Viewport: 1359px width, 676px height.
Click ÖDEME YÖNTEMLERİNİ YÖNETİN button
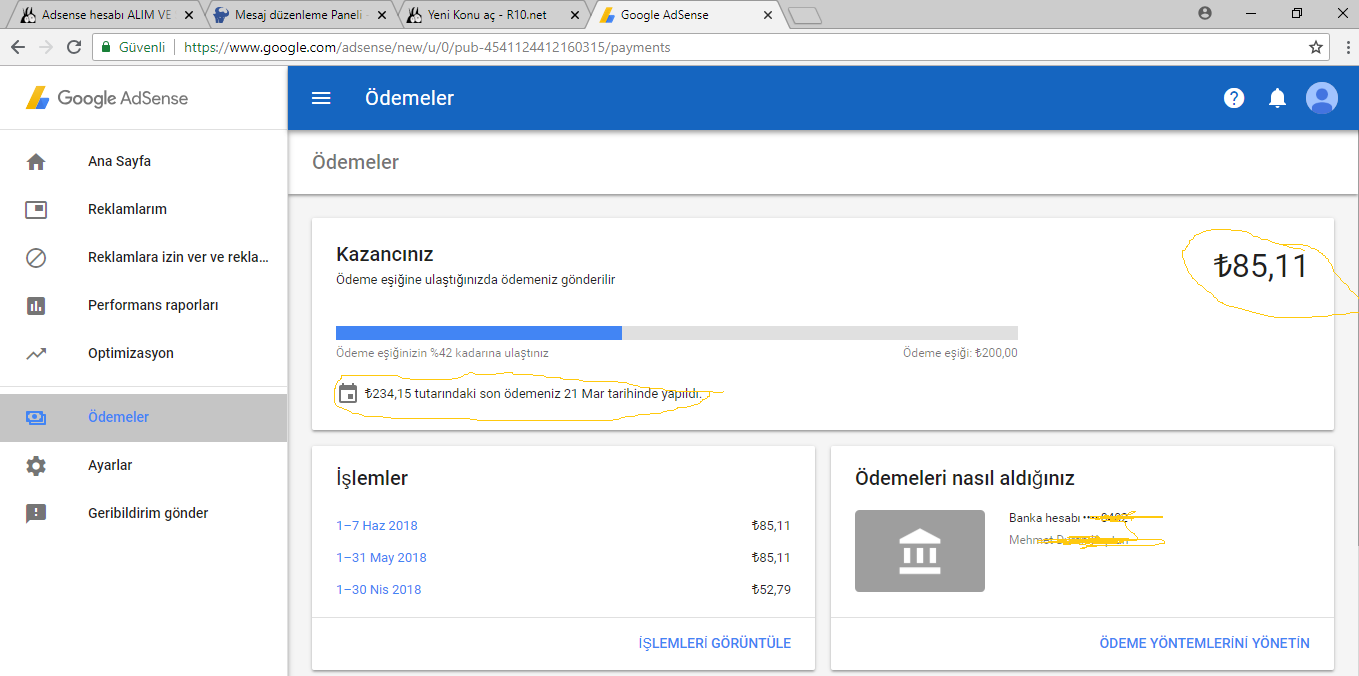1204,643
